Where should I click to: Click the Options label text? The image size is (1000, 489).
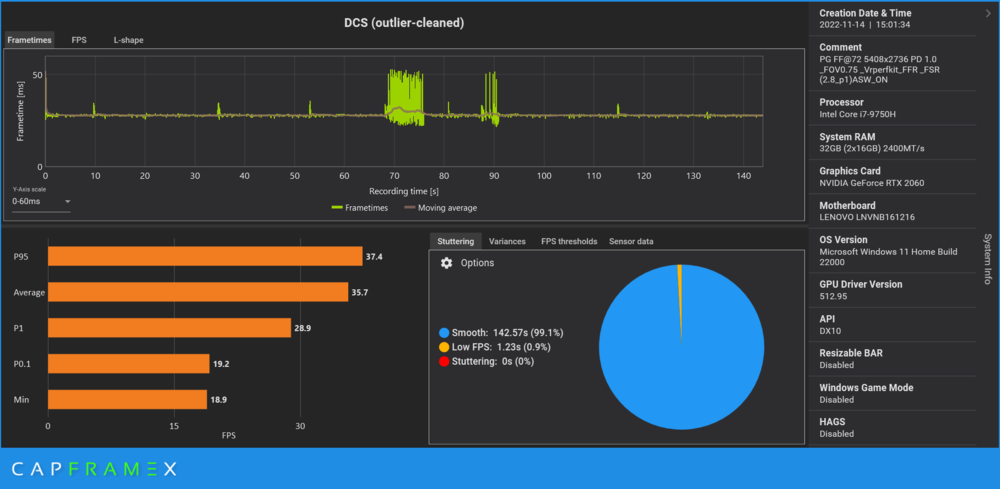(x=477, y=263)
